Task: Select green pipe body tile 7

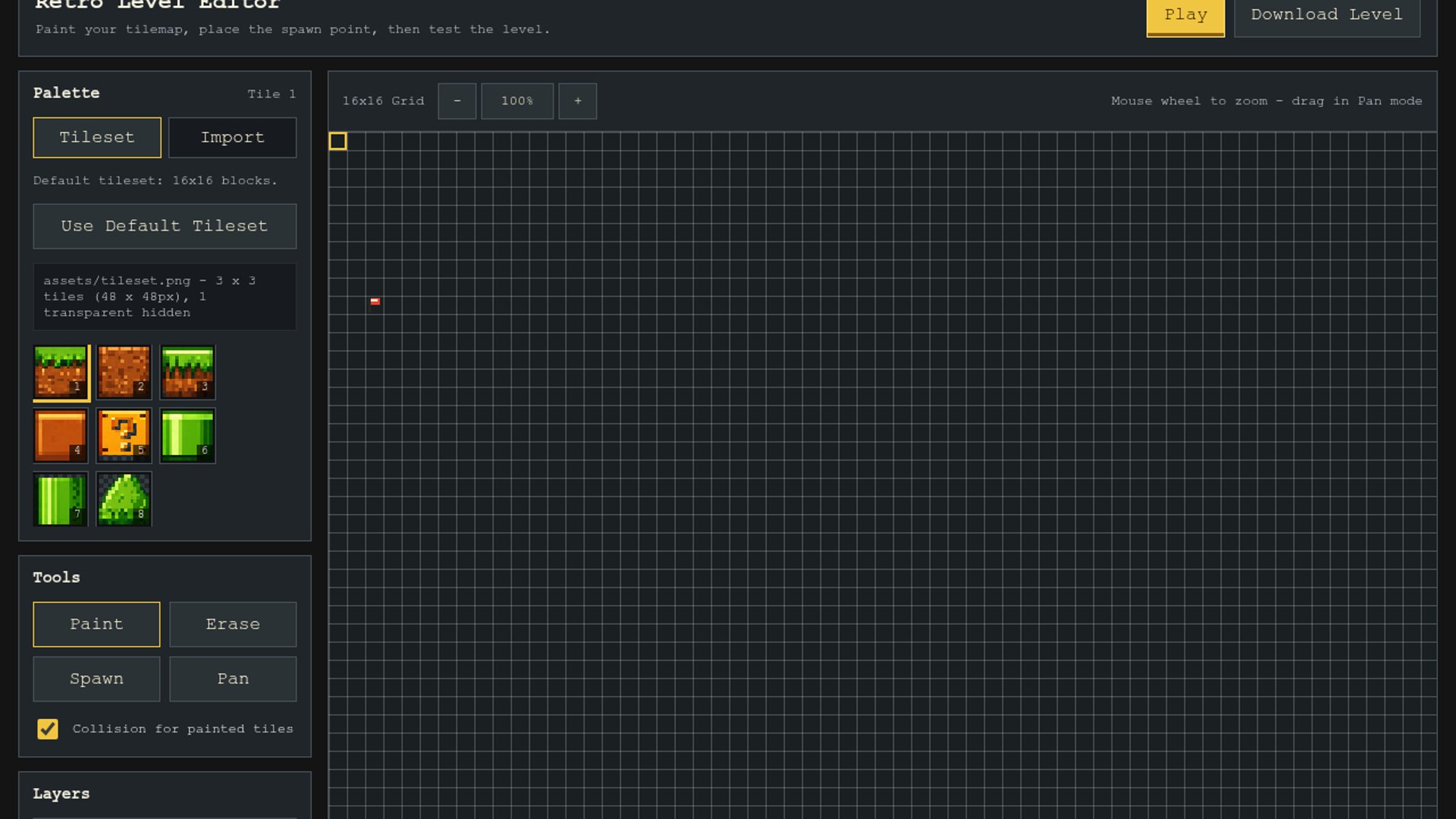Action: (x=61, y=500)
